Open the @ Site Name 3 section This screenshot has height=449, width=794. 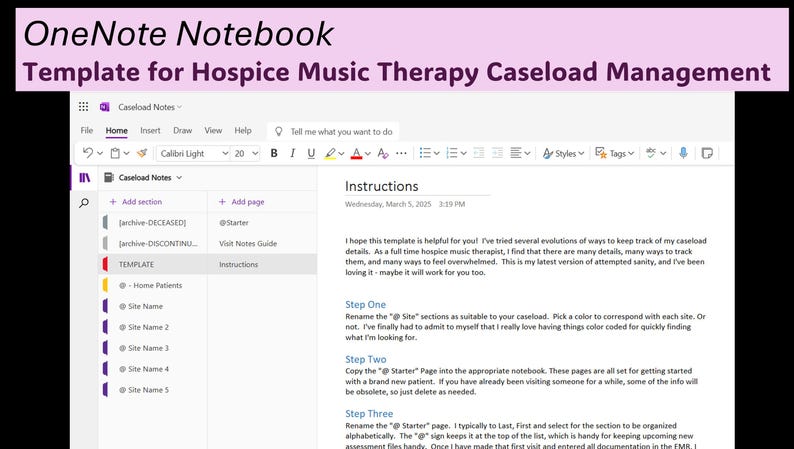click(153, 348)
